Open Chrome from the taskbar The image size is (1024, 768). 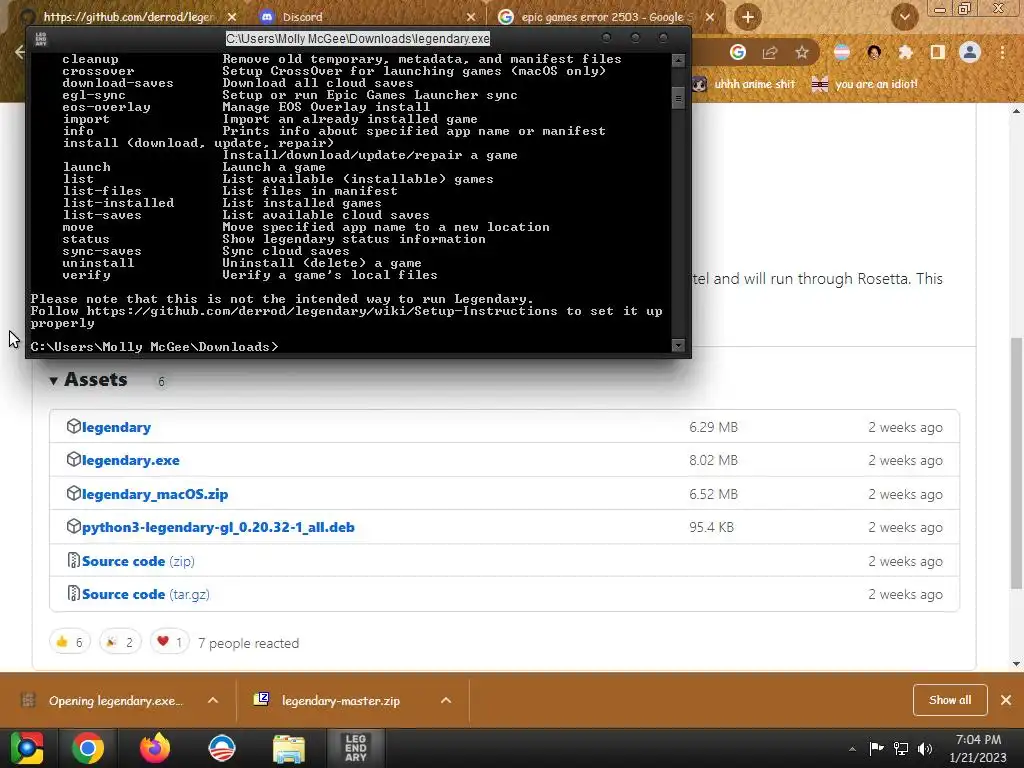(x=88, y=748)
